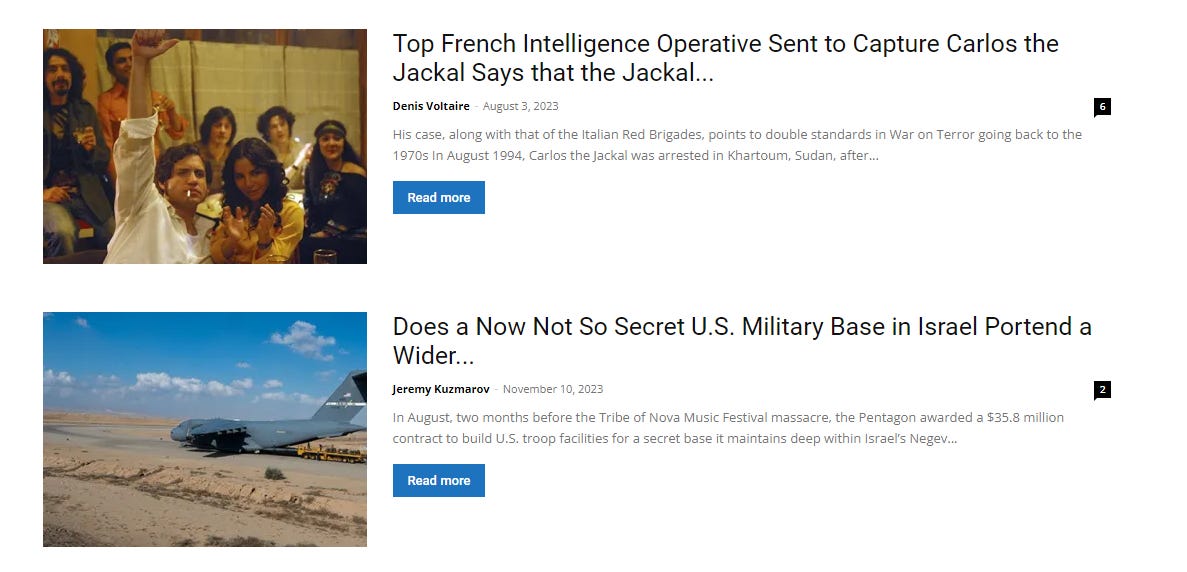This screenshot has height=572, width=1187.
Task: Open the 6 comments badge on Carlos article
Action: click(x=1101, y=107)
